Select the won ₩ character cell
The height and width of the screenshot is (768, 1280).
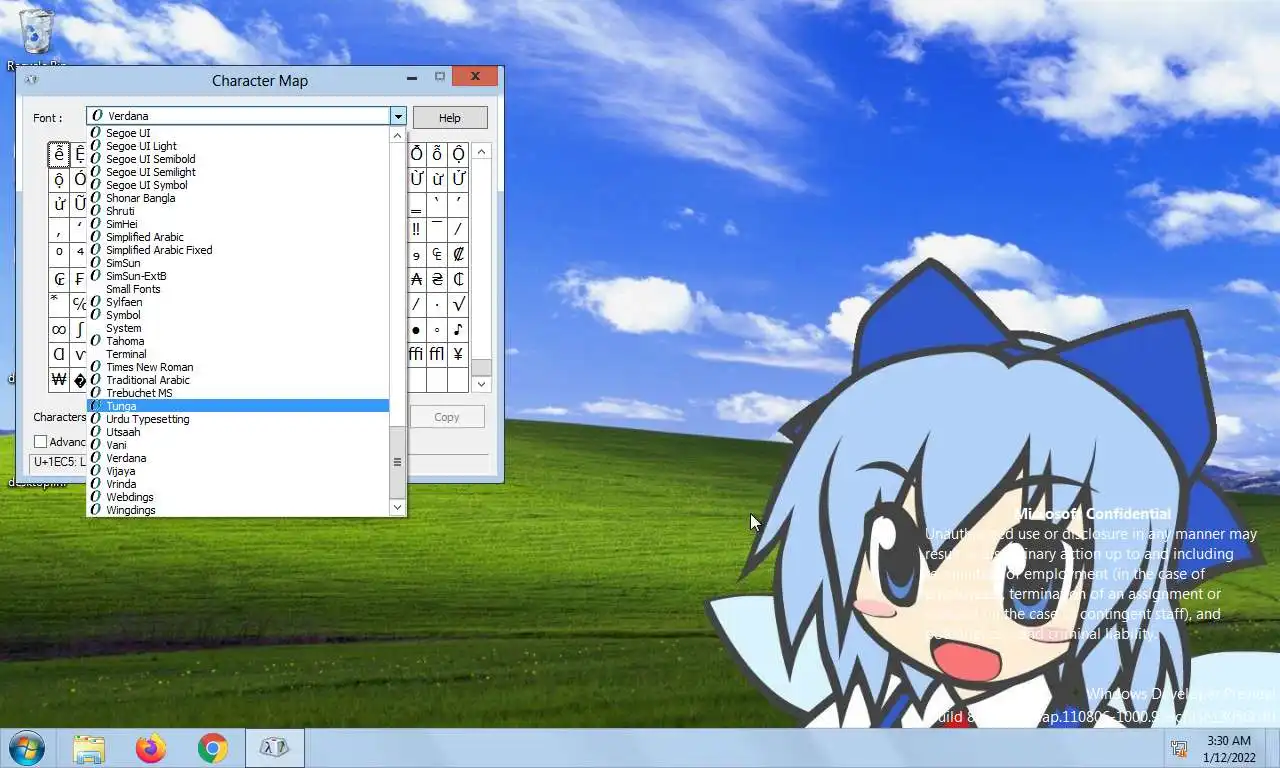(59, 379)
